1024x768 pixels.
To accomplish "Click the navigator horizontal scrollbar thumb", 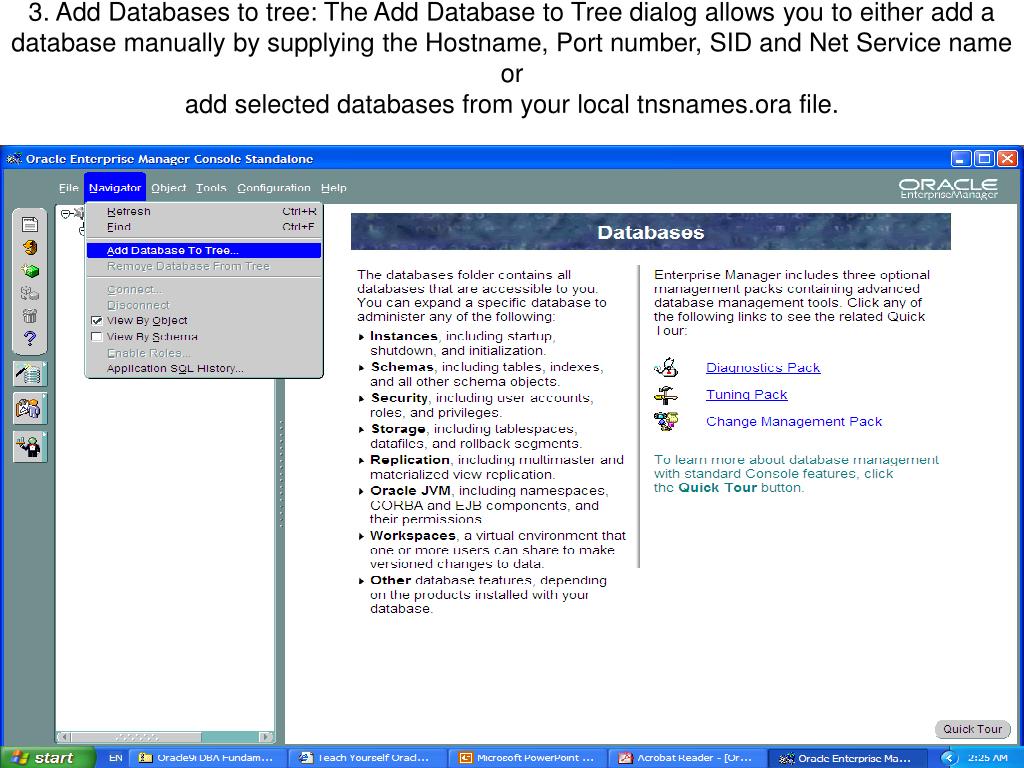I will point(136,737).
